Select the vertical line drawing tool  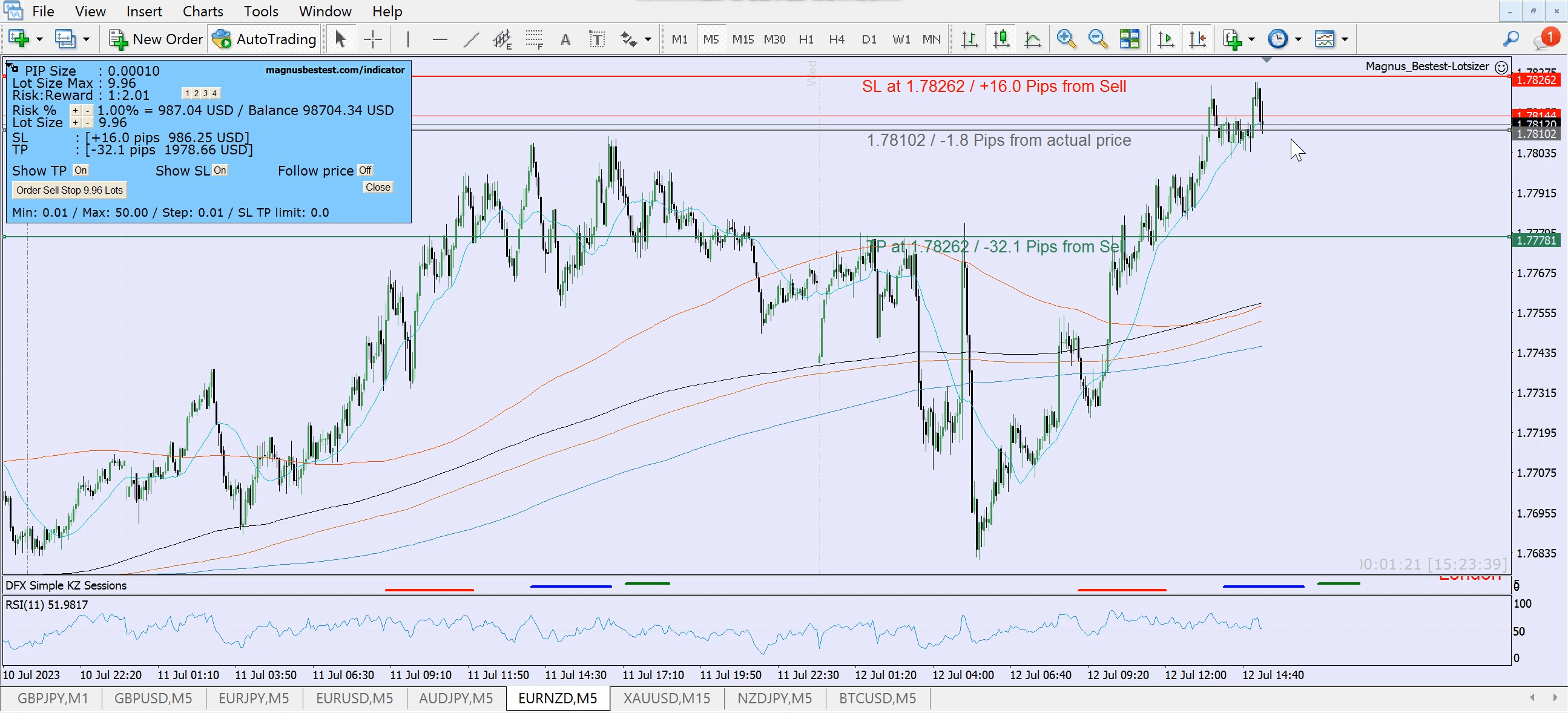pos(407,39)
